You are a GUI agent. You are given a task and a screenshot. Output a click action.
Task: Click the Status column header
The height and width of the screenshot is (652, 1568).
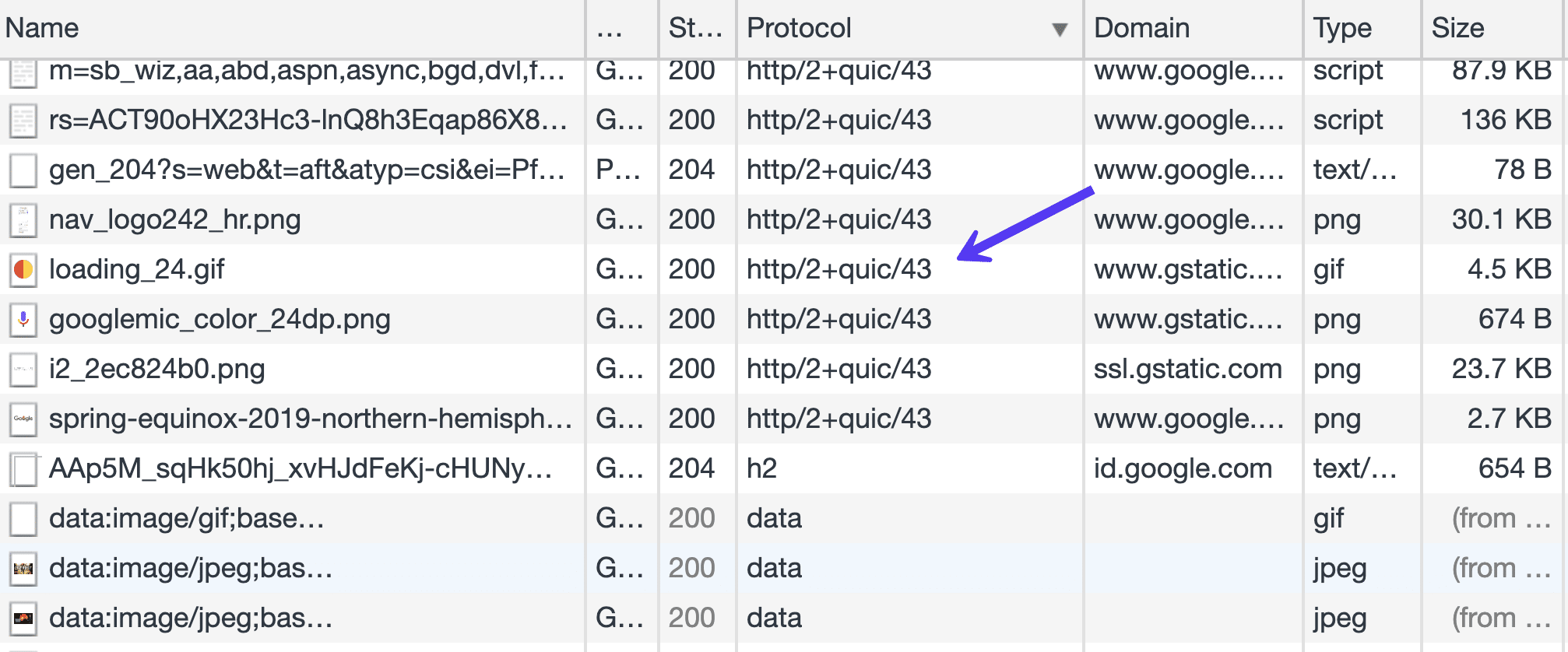693,28
